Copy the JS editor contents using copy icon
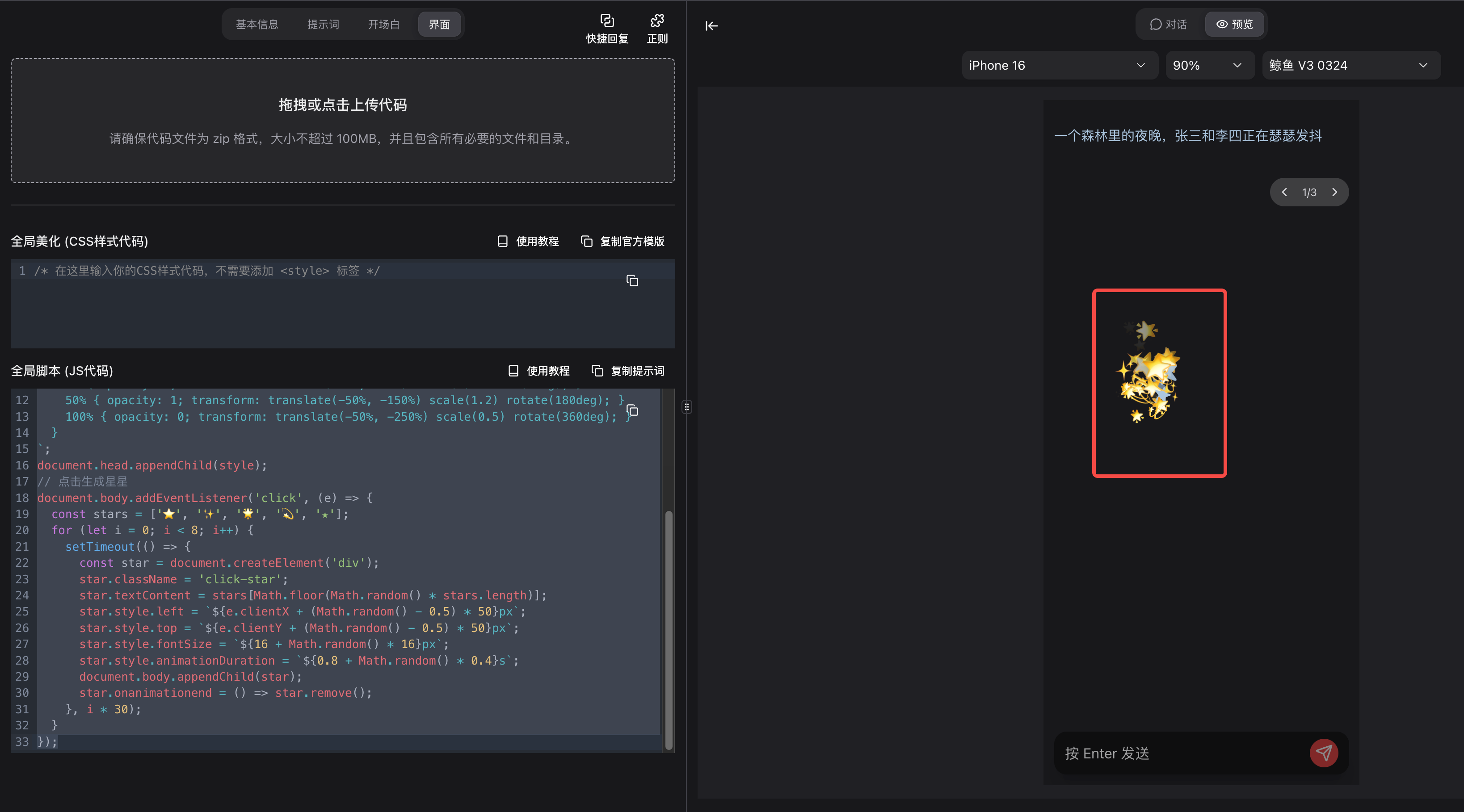1464x812 pixels. 632,410
